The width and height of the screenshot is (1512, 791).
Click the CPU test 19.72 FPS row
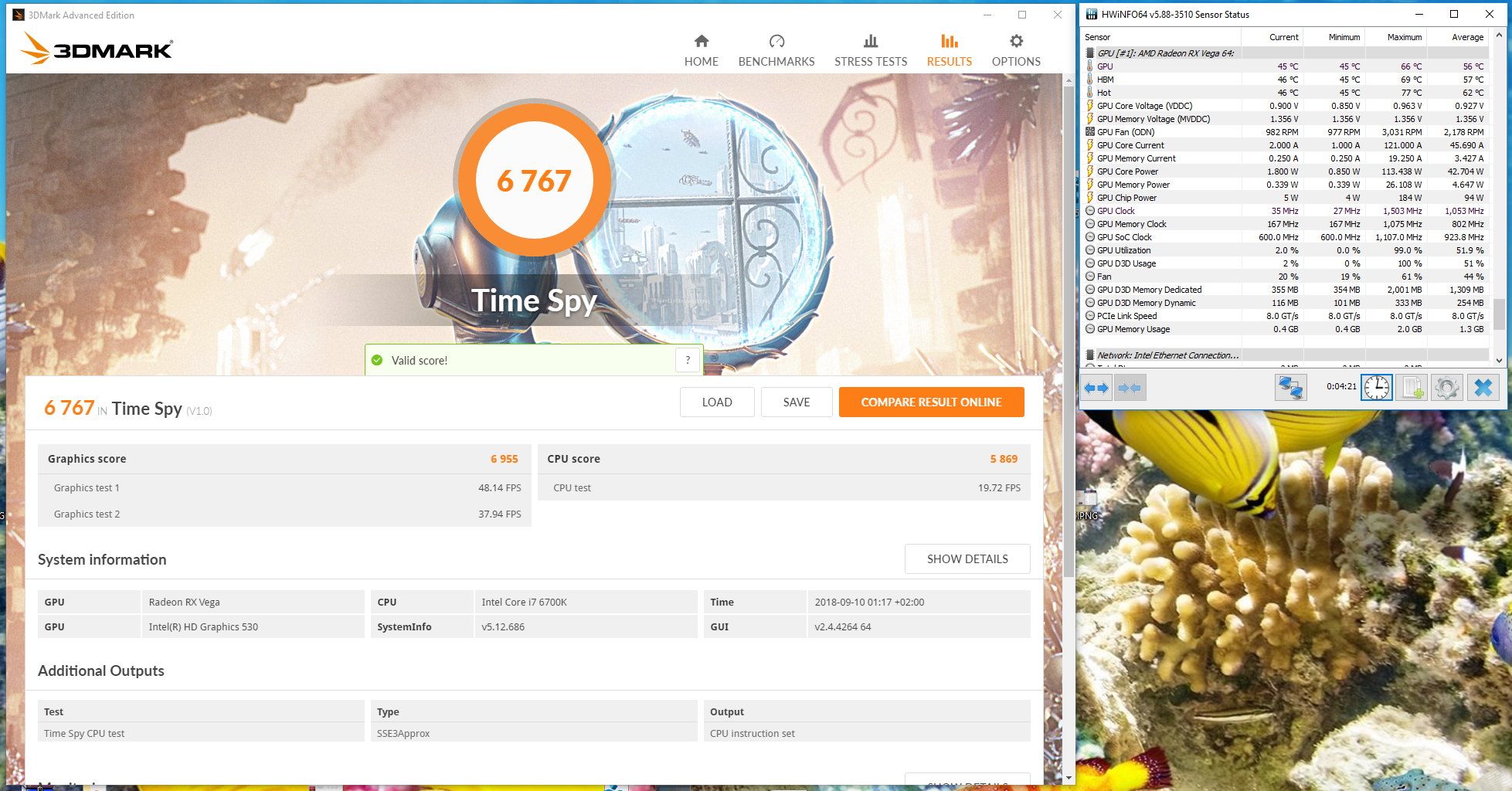point(783,487)
